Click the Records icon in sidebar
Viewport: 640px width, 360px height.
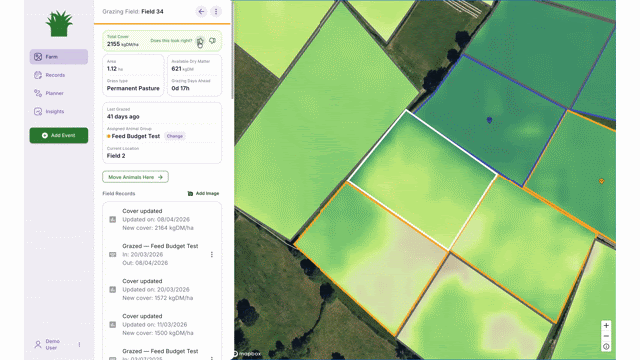(x=38, y=75)
